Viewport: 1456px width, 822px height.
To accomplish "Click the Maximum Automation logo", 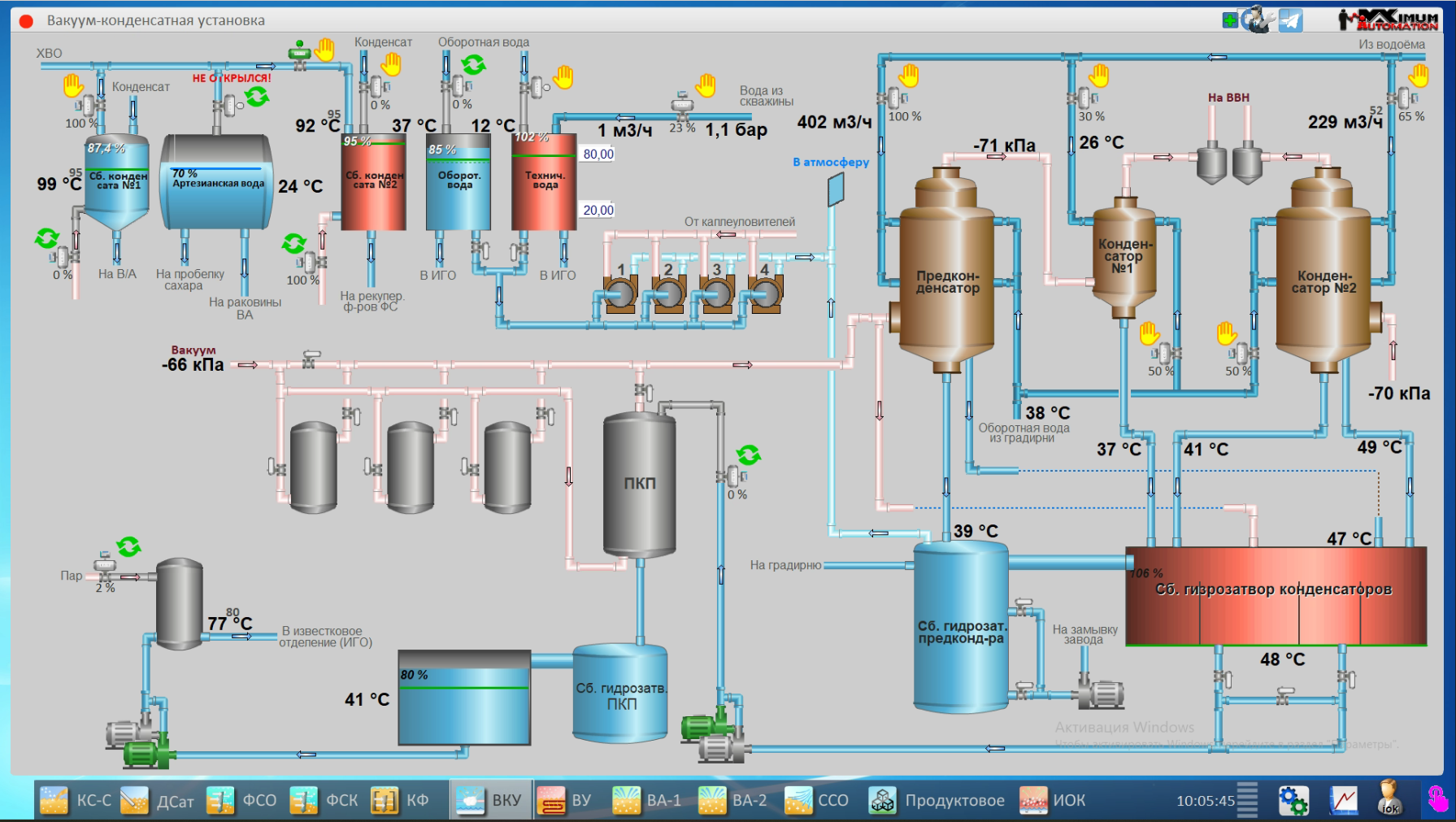I will tap(1388, 20).
